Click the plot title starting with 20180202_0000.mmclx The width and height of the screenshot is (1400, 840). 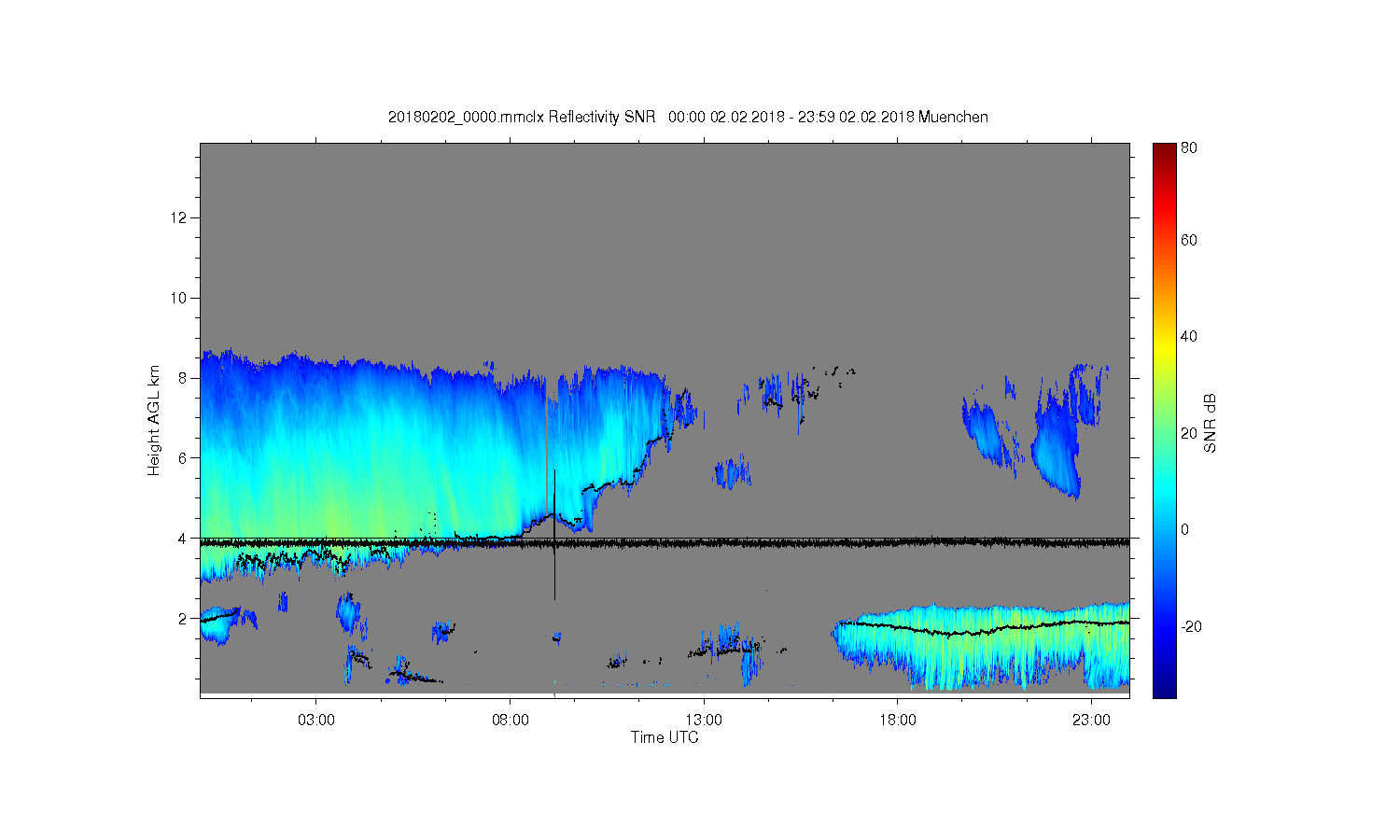(x=688, y=118)
